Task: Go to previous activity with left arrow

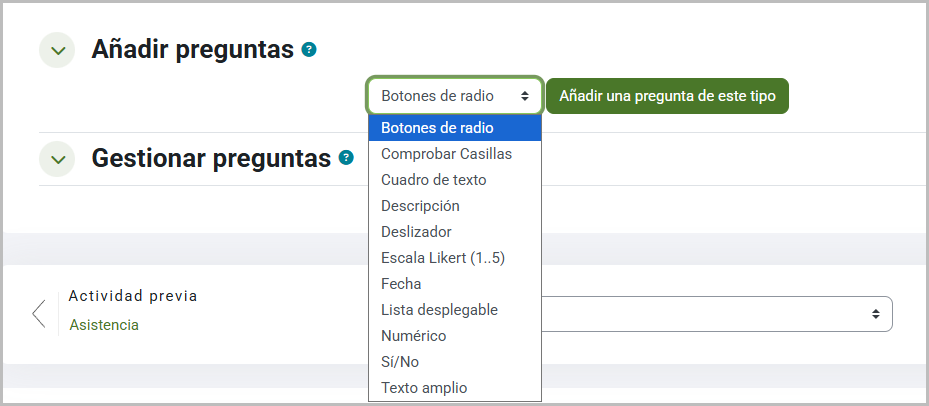Action: point(39,313)
